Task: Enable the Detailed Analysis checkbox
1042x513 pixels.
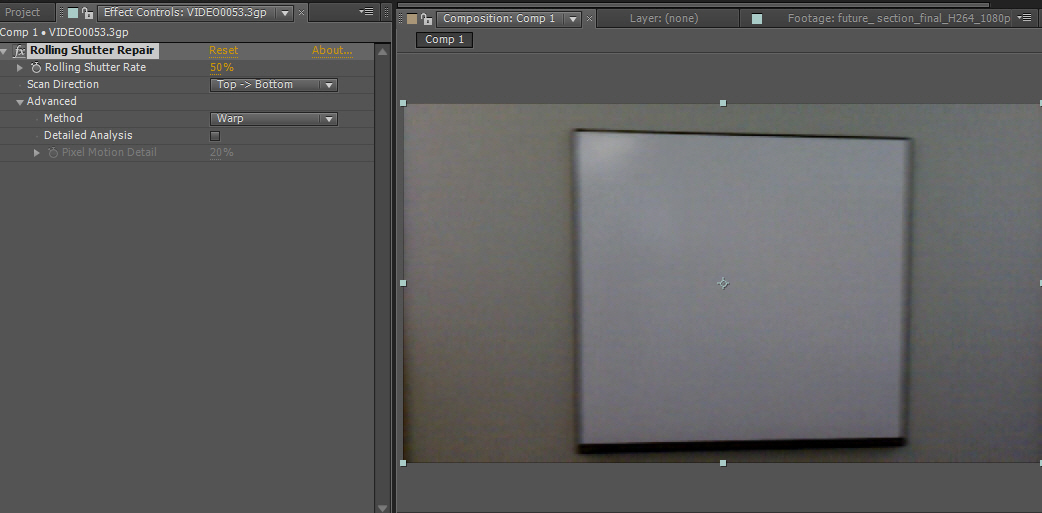Action: (x=215, y=136)
